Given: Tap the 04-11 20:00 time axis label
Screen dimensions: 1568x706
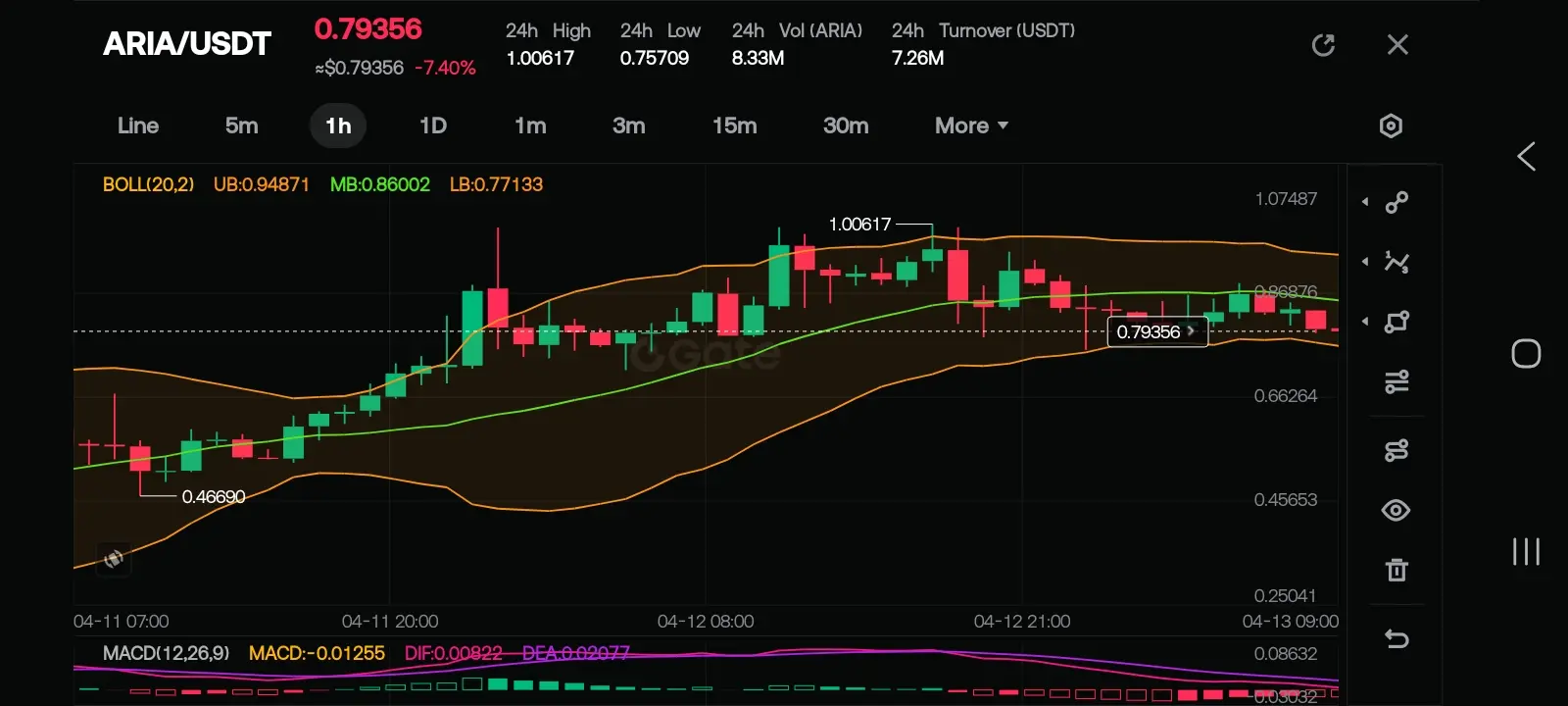Looking at the screenshot, I should [390, 622].
